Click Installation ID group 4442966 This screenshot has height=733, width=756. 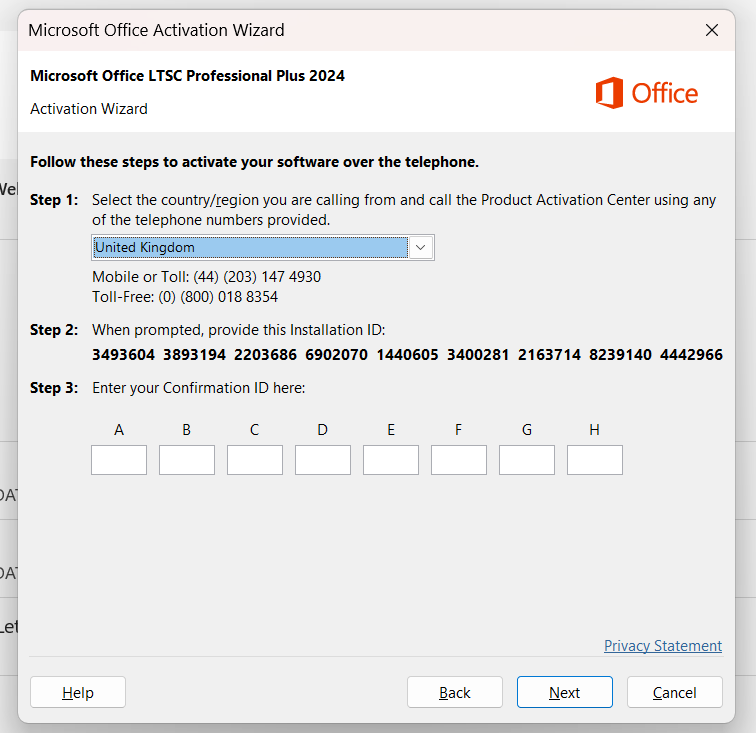pyautogui.click(x=691, y=355)
